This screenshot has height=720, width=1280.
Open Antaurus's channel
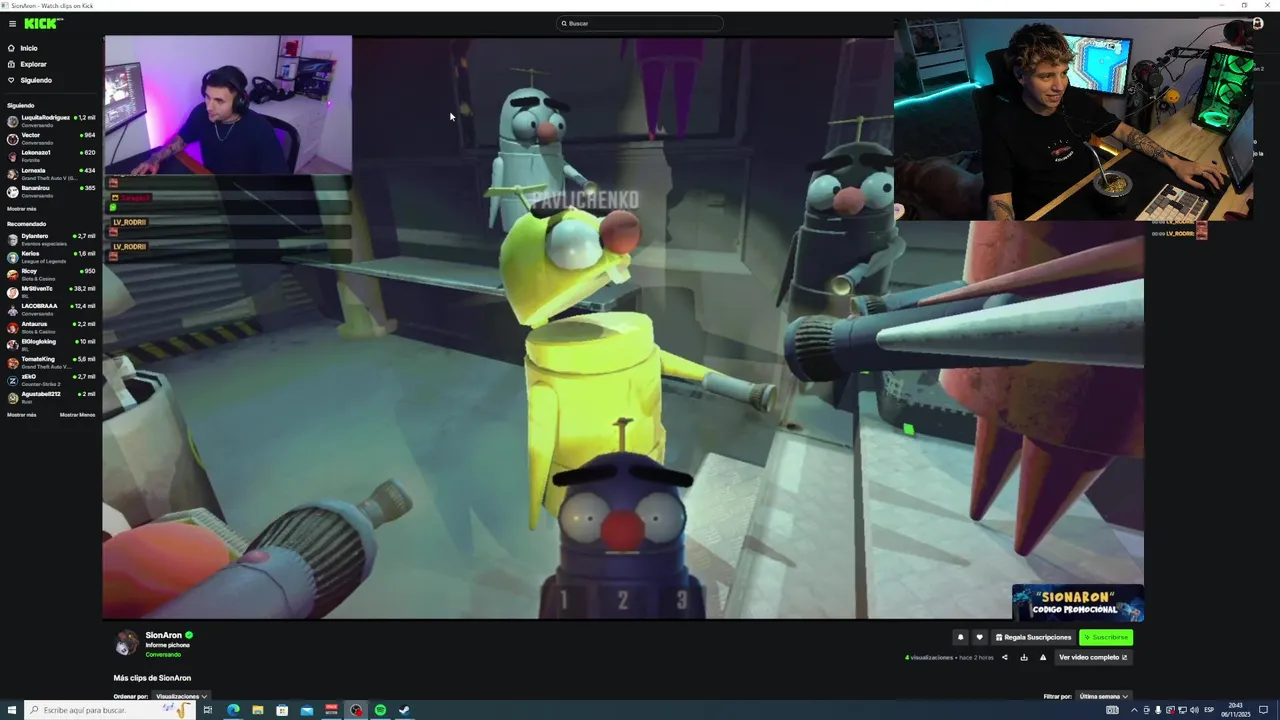[51, 327]
